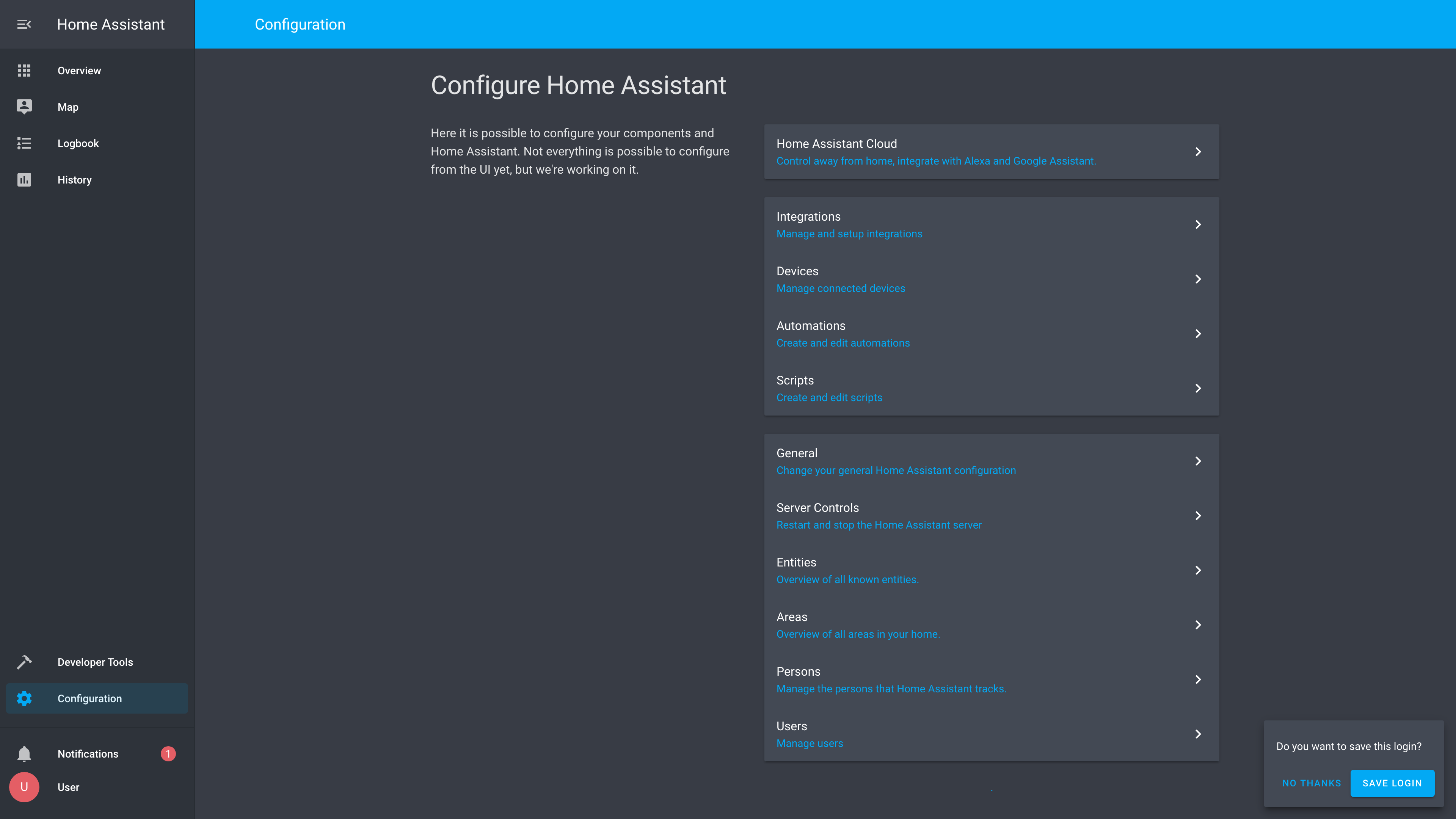Screen dimensions: 1456x819
Task: Click the Overview grid icon
Action: coord(24,71)
